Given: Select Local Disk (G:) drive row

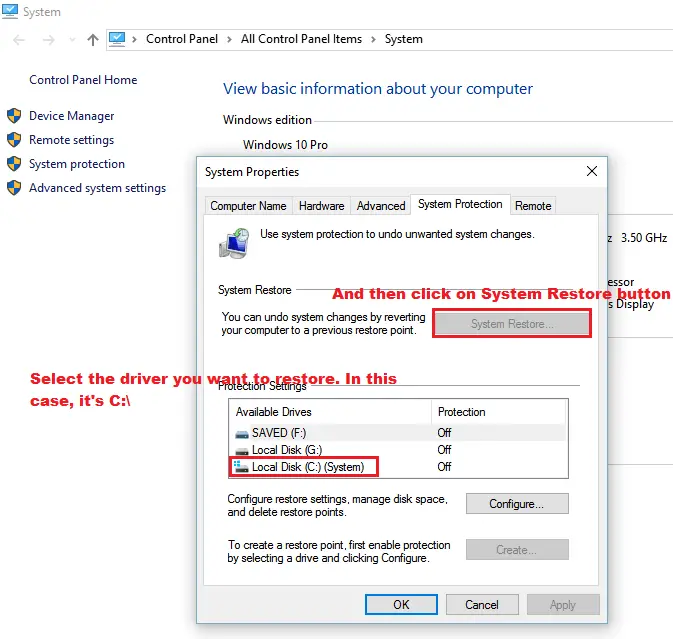Looking at the screenshot, I should [398, 450].
